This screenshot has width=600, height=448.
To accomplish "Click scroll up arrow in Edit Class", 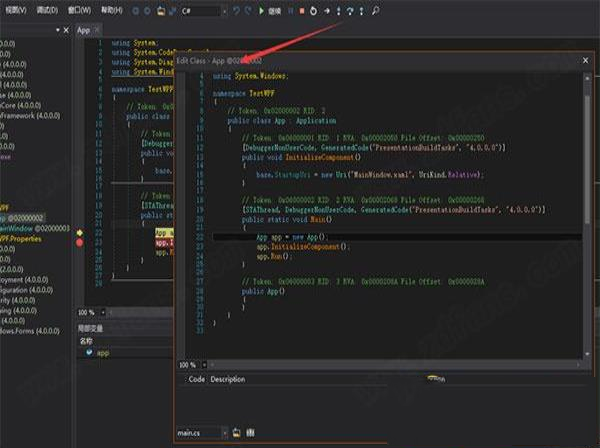I will (587, 78).
